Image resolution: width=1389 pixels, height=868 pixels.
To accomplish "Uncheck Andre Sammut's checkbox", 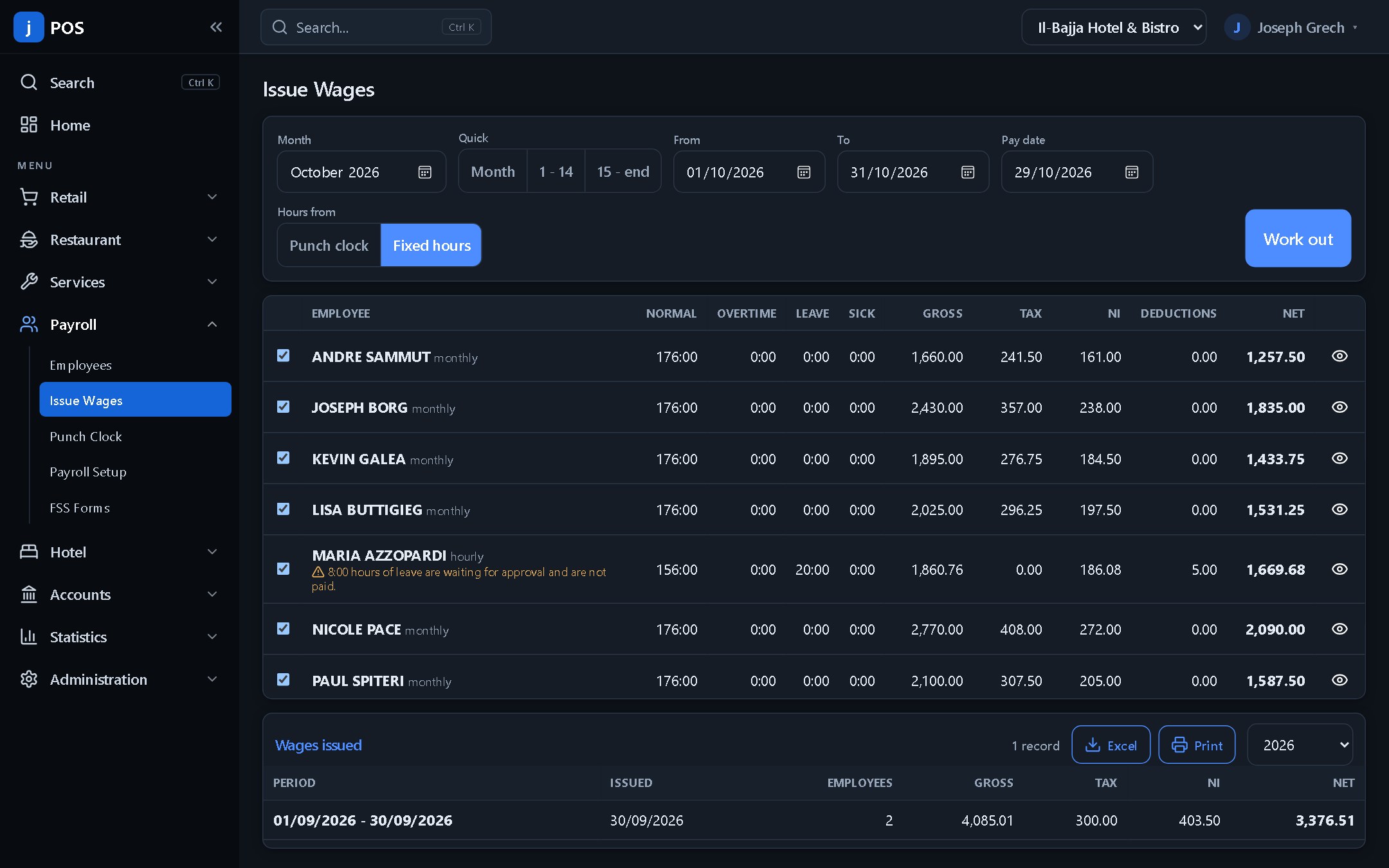I will coord(283,356).
